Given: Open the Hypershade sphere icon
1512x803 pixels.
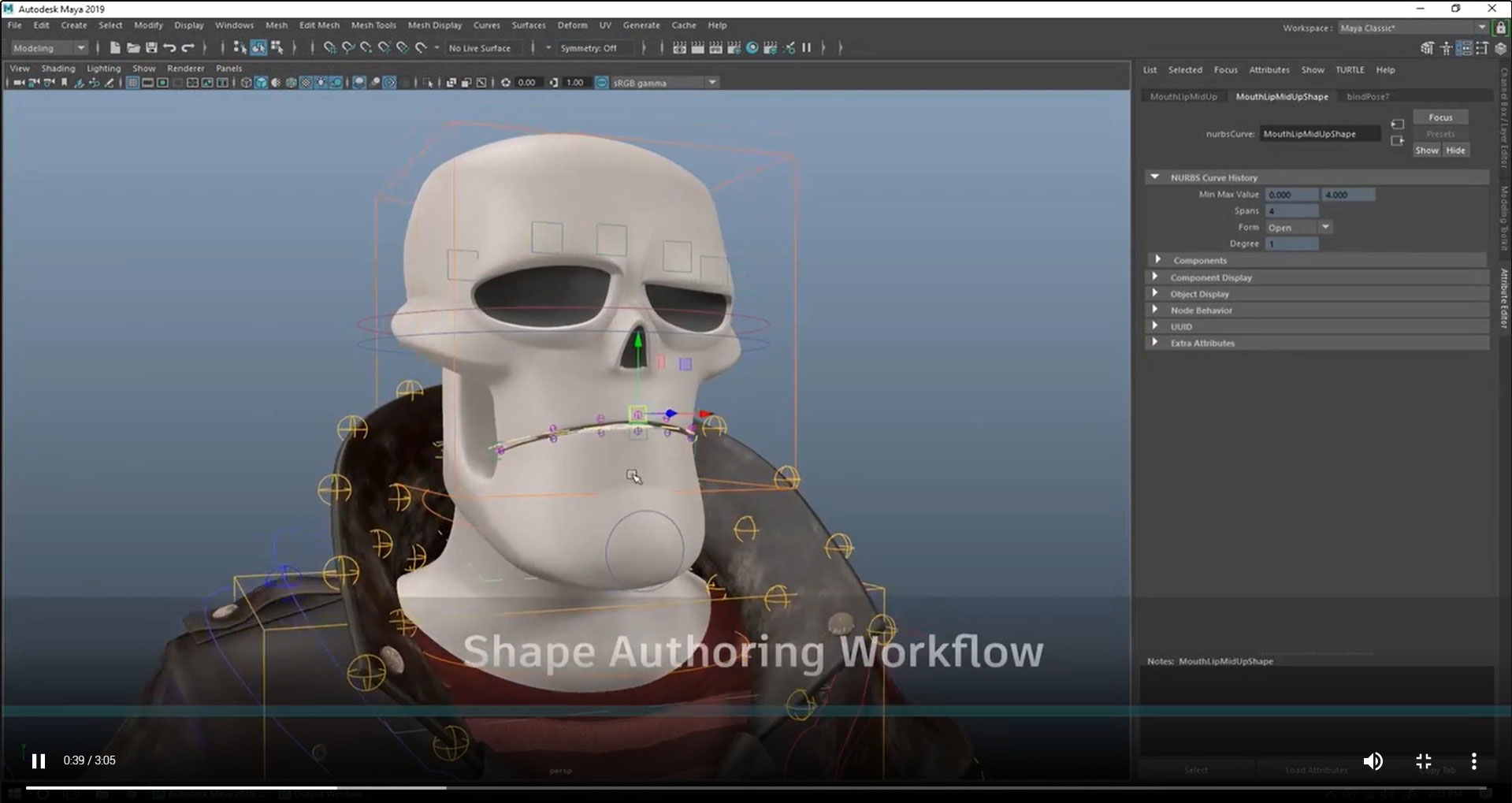Looking at the screenshot, I should (752, 48).
